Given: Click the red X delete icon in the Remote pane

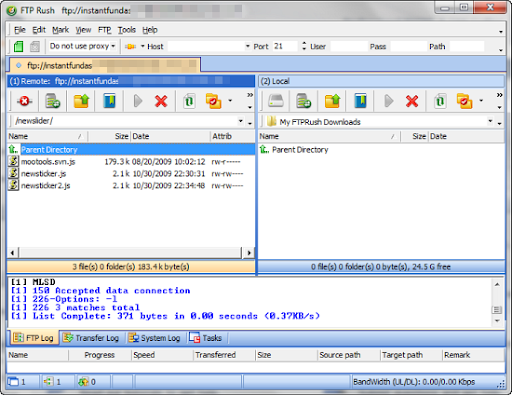Looking at the screenshot, I should pos(161,101).
